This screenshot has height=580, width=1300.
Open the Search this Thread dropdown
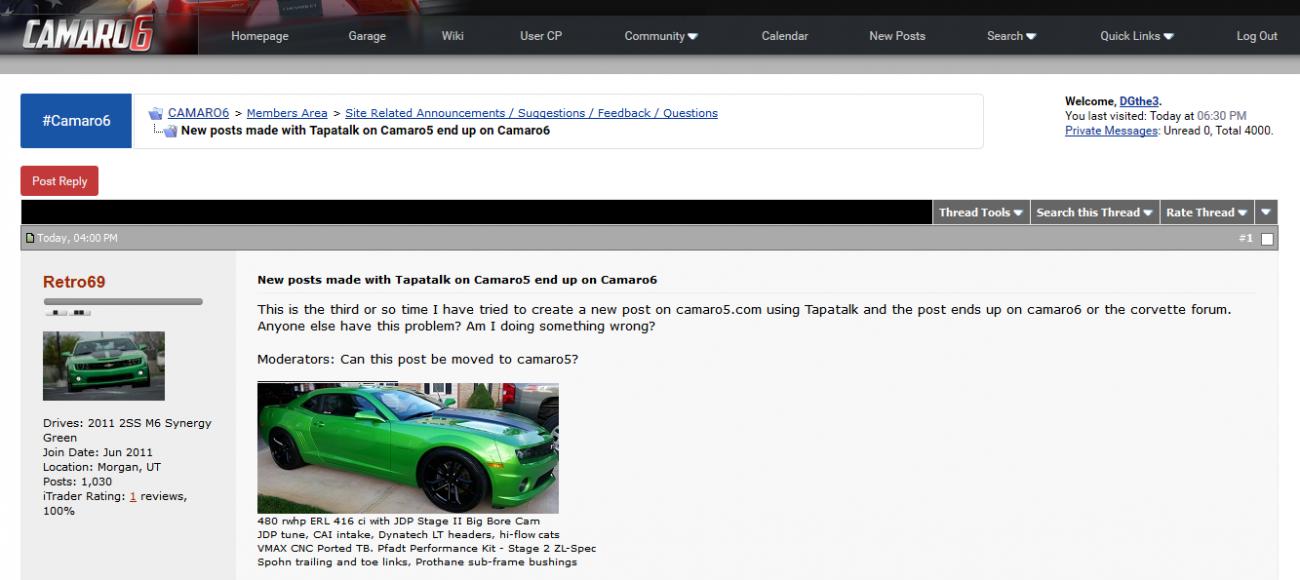[1094, 212]
